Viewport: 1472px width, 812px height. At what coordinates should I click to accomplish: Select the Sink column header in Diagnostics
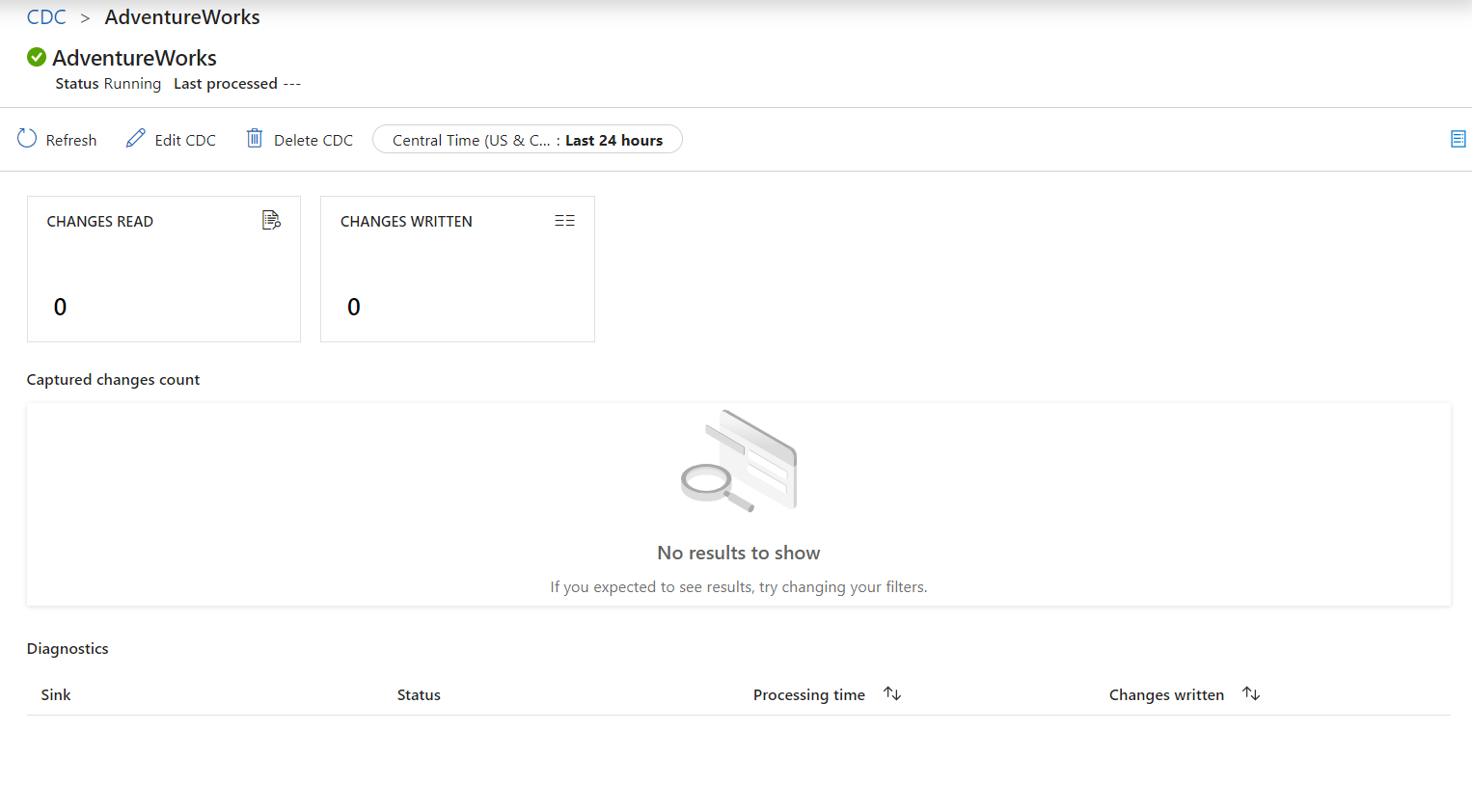tap(56, 694)
